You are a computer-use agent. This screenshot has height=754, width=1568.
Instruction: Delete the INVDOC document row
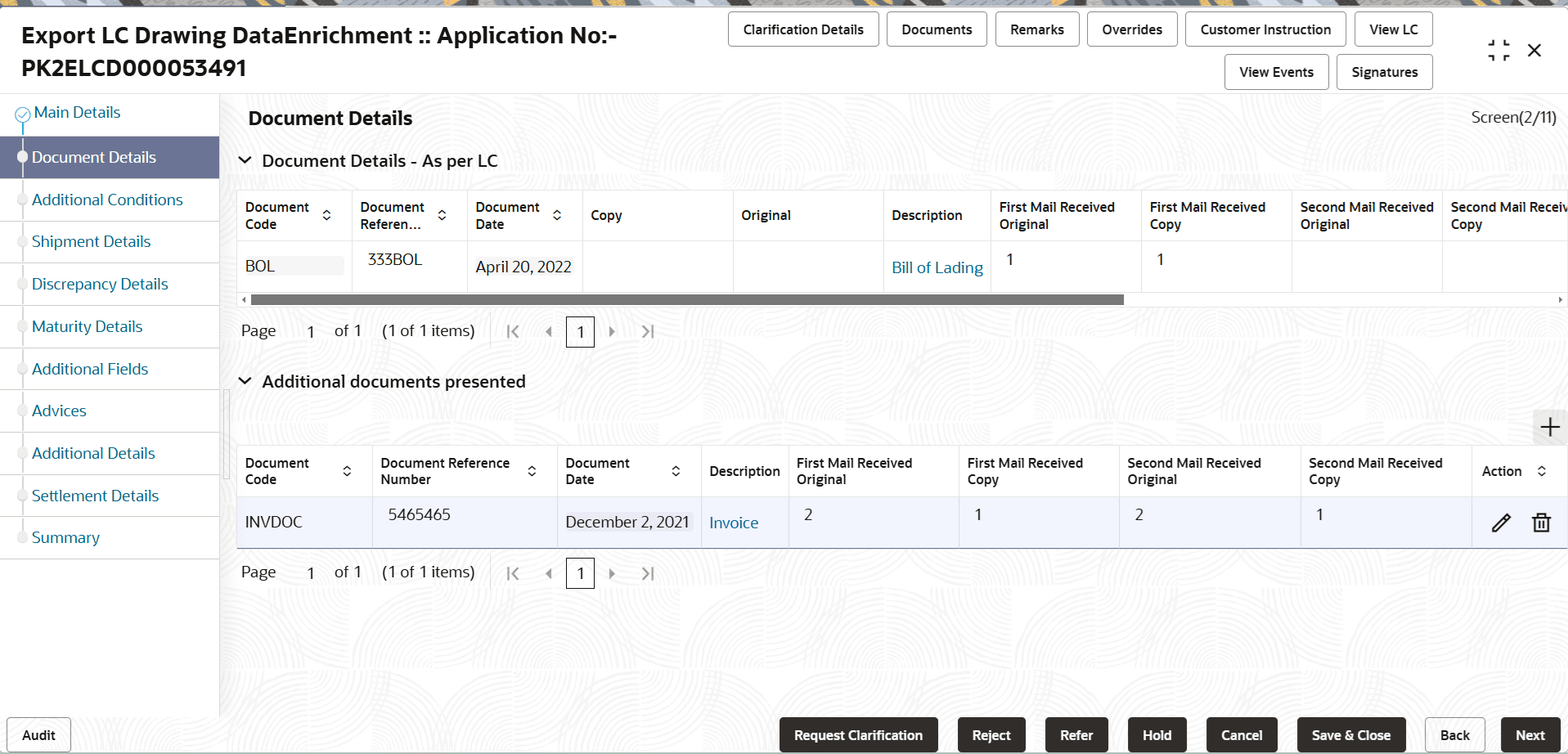[1541, 522]
